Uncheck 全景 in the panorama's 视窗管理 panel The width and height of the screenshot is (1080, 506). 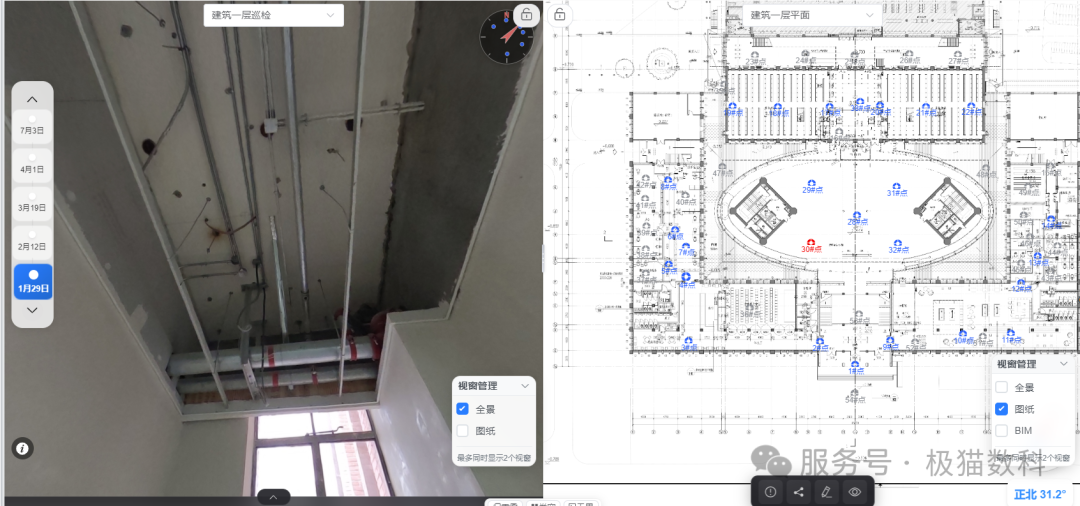463,409
